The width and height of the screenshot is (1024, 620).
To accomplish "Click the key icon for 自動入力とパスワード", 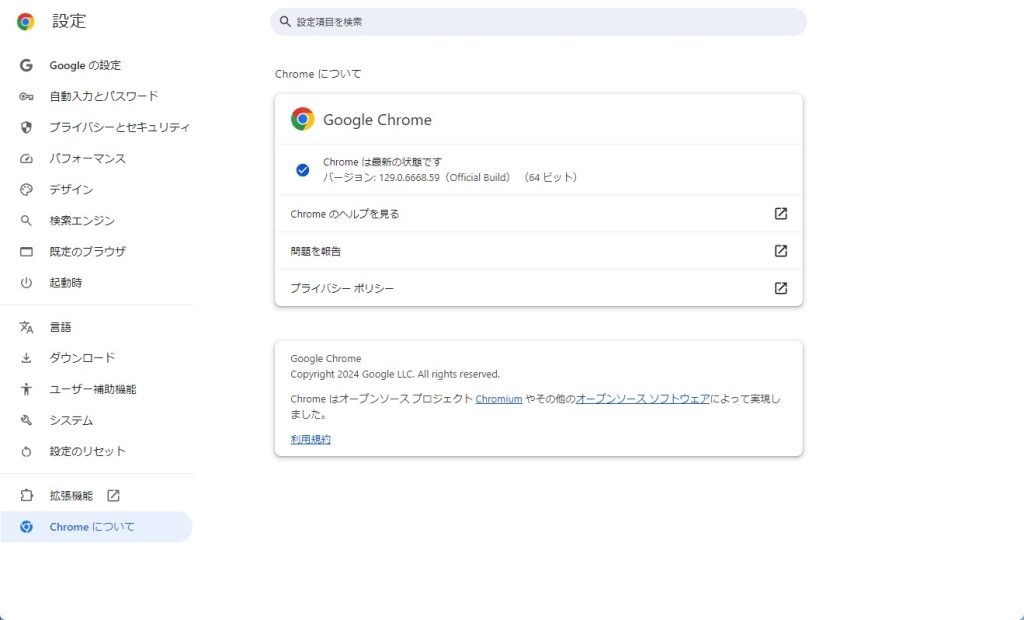I will 27,96.
